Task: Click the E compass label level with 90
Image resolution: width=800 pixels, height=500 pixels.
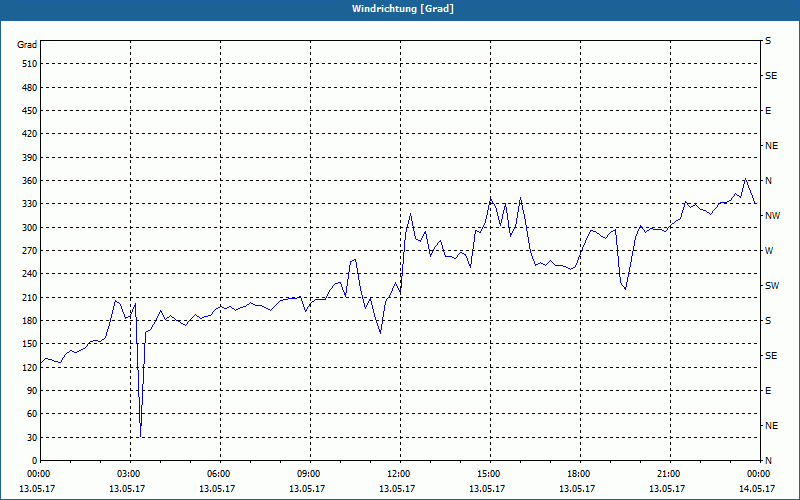Action: (x=768, y=391)
